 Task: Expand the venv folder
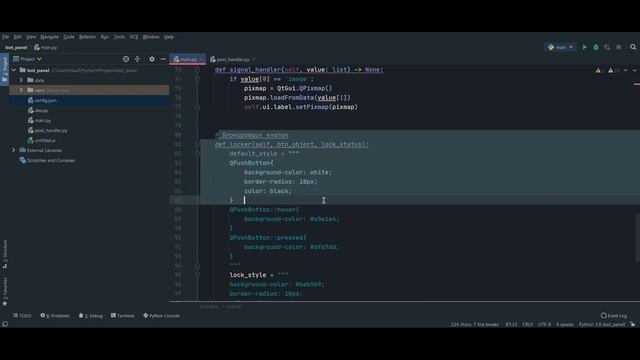21,90
